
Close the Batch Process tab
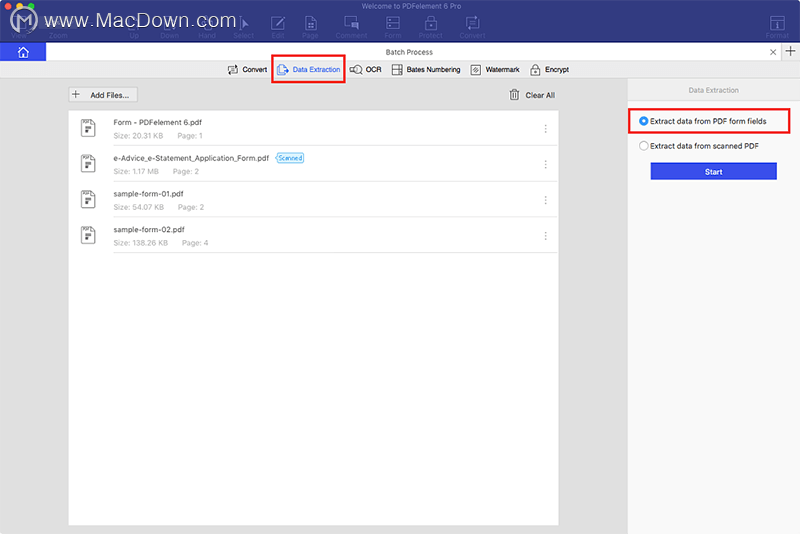coord(772,52)
